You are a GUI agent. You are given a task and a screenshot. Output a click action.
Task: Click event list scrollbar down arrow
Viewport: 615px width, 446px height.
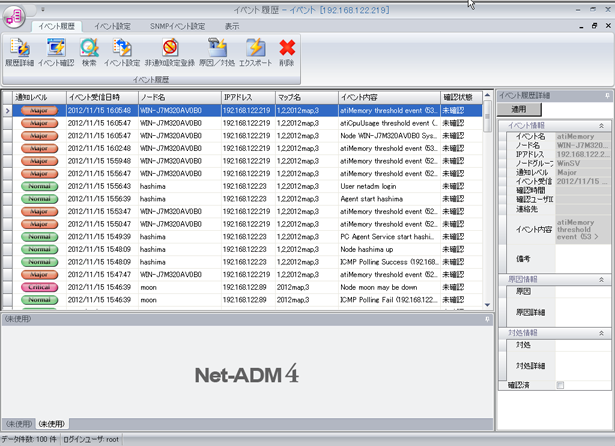[487, 305]
